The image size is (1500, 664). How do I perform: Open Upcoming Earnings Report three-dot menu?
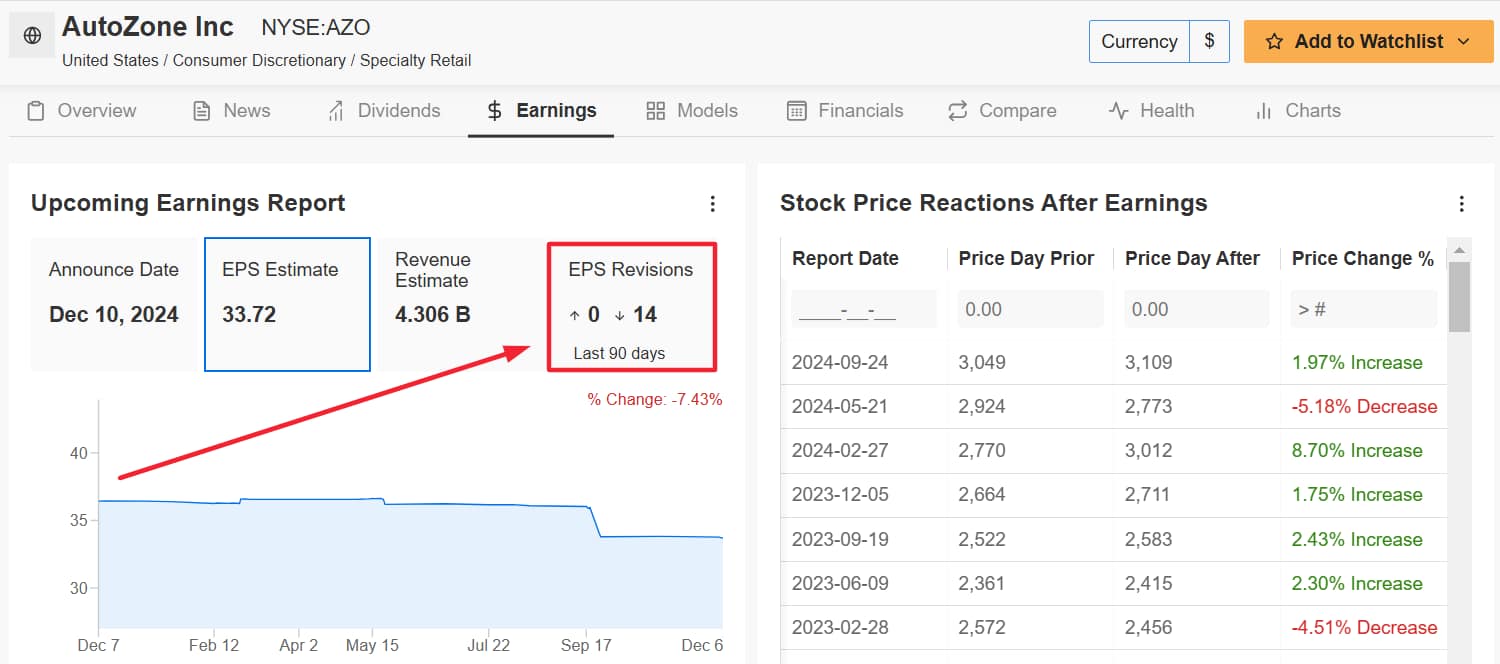click(x=713, y=204)
